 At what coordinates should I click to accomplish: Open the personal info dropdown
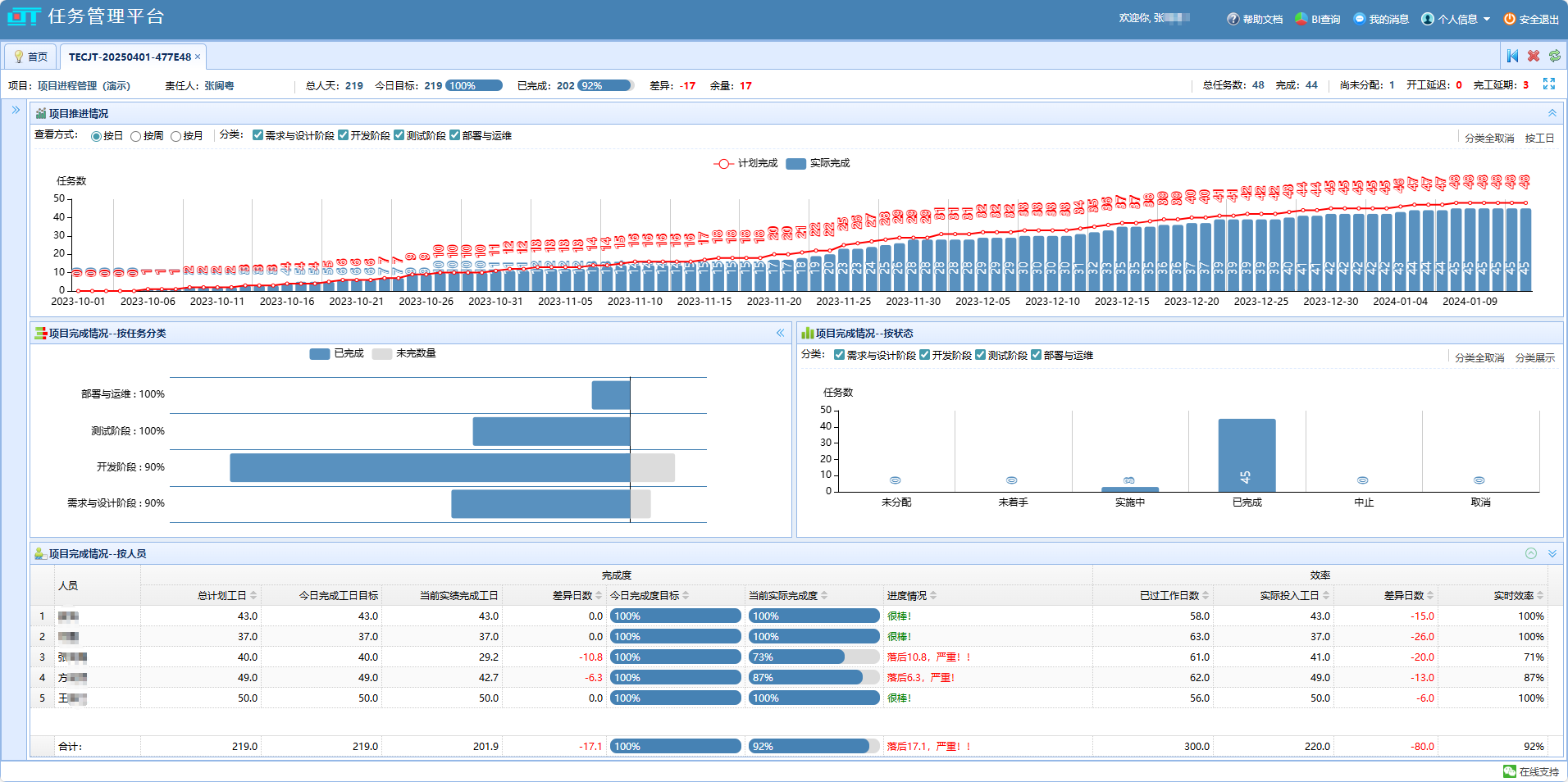1456,19
